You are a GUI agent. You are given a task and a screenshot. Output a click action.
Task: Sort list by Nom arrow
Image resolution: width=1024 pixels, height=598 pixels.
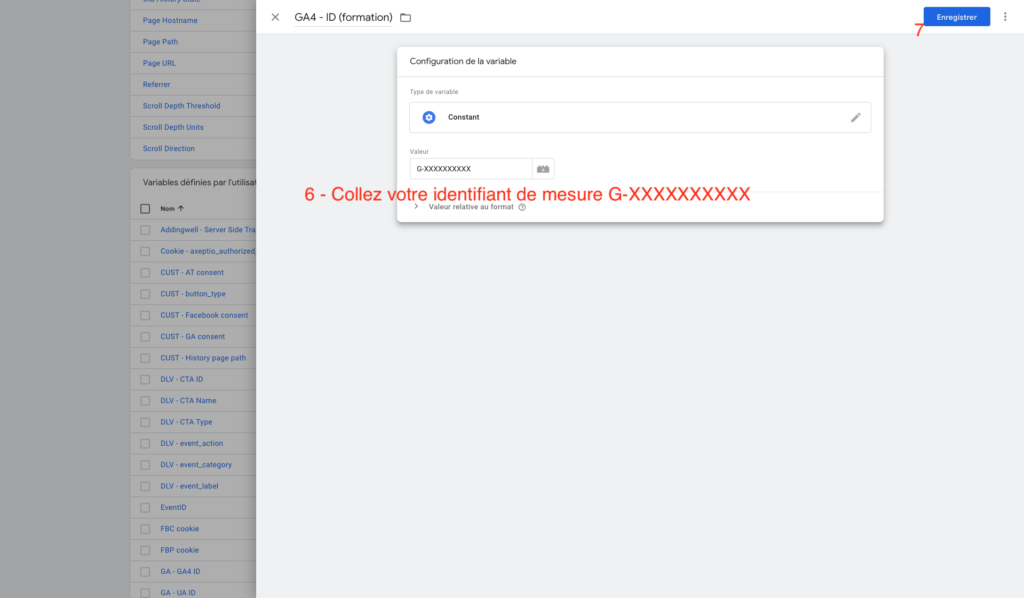181,208
